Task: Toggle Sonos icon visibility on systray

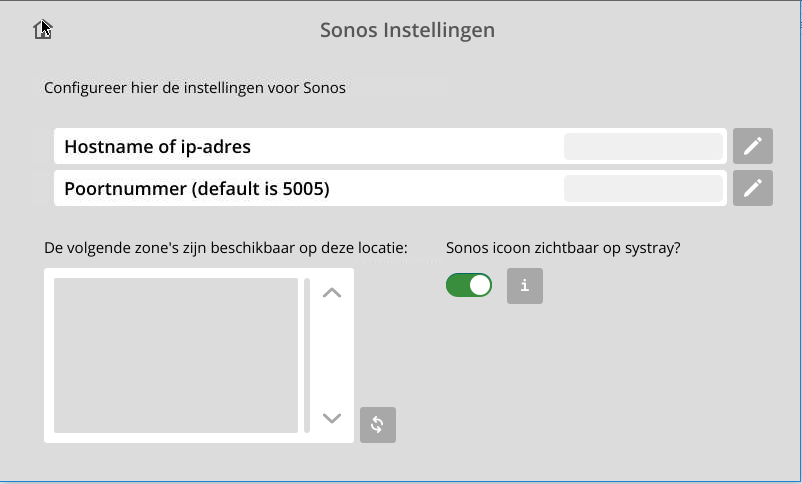Action: coord(469,285)
